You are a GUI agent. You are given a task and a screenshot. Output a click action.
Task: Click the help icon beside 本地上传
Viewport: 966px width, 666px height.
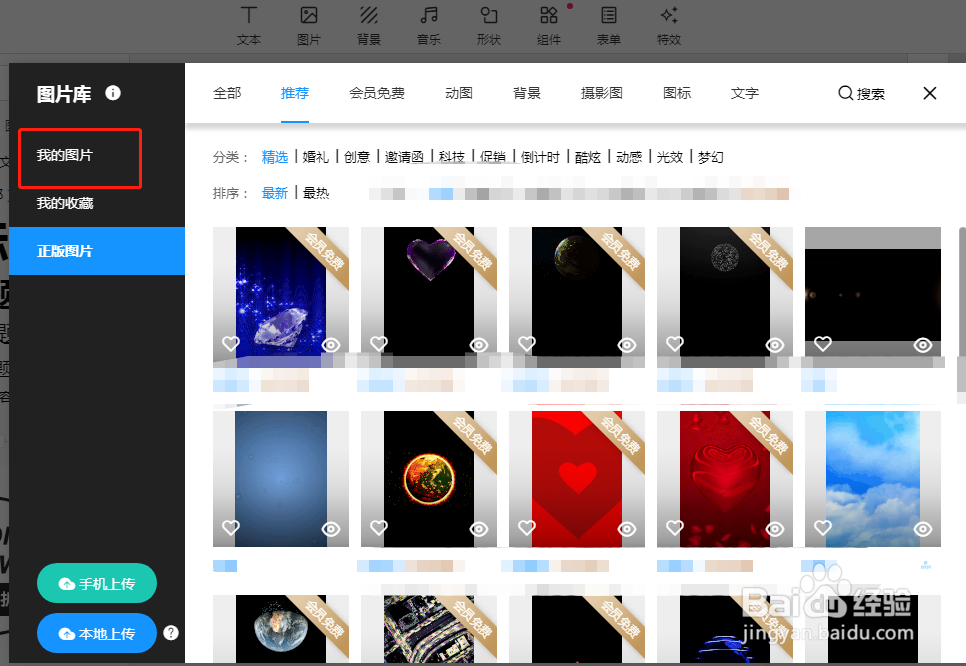(171, 633)
